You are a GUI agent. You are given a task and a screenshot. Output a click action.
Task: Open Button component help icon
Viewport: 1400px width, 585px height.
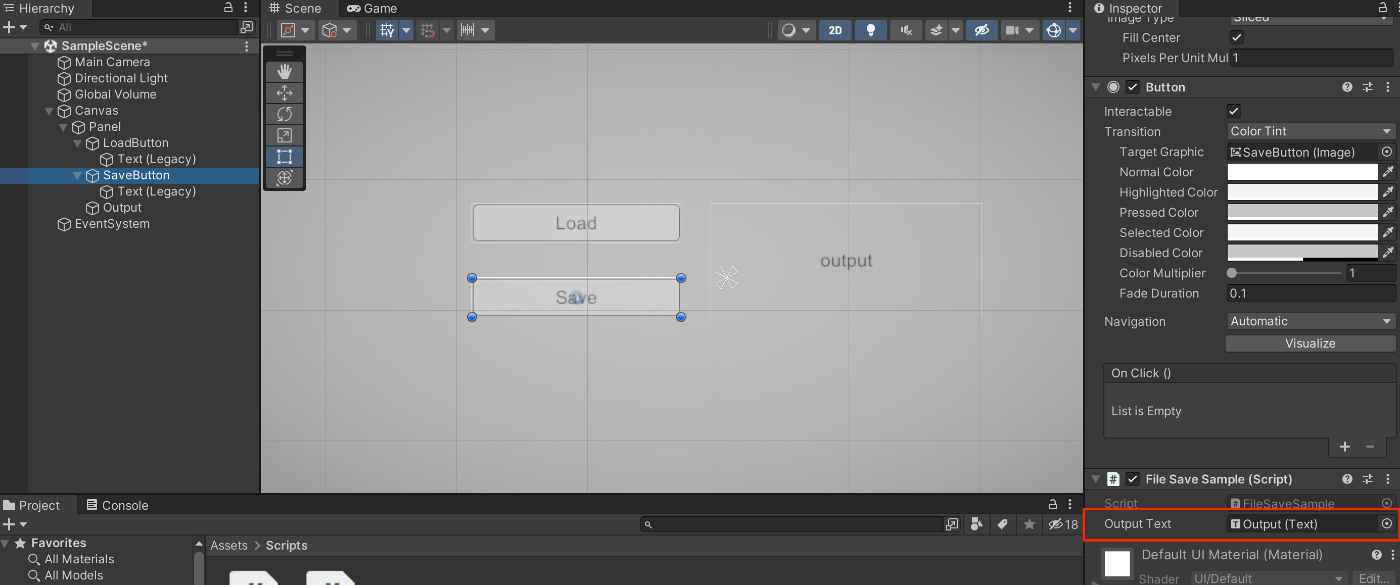1348,87
